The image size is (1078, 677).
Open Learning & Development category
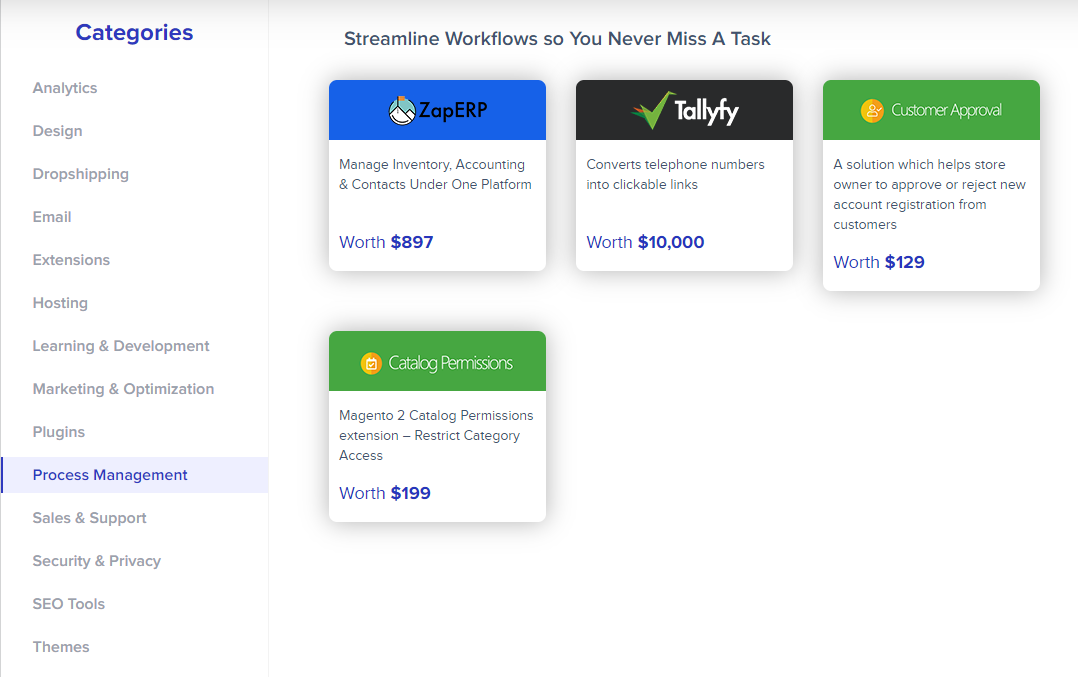coord(121,346)
